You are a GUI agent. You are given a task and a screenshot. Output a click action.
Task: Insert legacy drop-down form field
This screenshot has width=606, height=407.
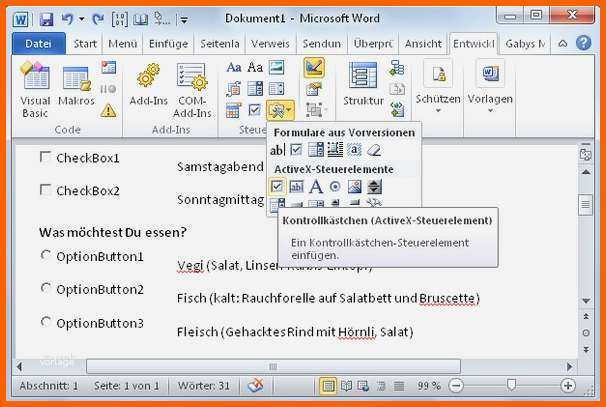316,150
